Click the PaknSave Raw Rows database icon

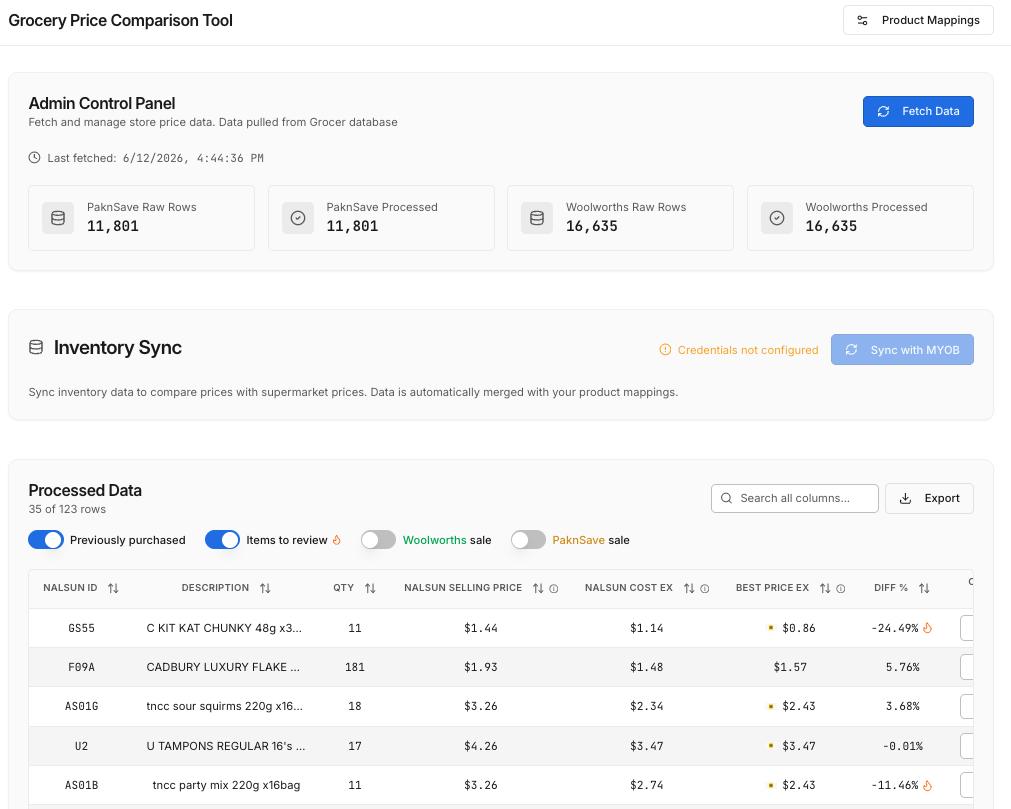click(x=58, y=218)
